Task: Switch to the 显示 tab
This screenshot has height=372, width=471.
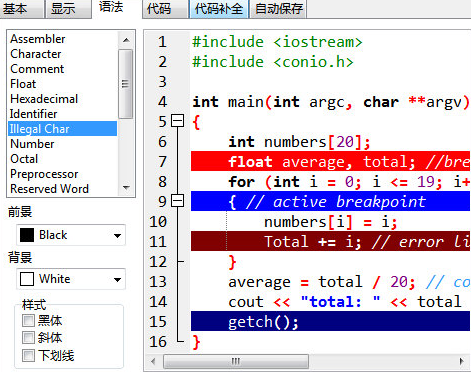Action: click(68, 9)
